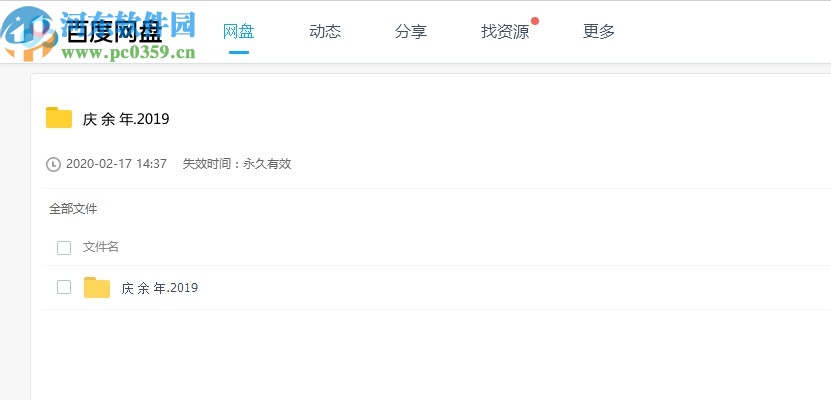
Task: Open the 找资源 tab
Action: pos(505,31)
